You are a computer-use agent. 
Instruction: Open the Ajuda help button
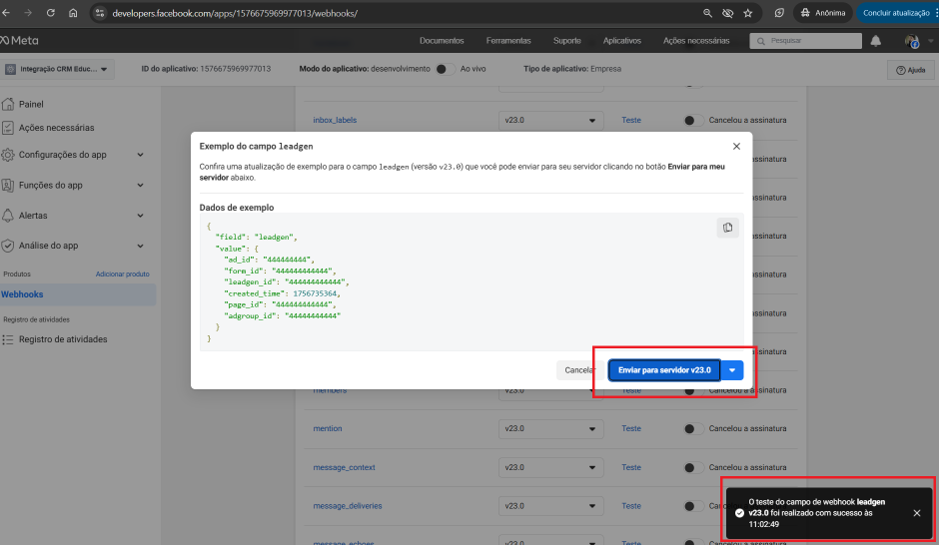click(911, 70)
